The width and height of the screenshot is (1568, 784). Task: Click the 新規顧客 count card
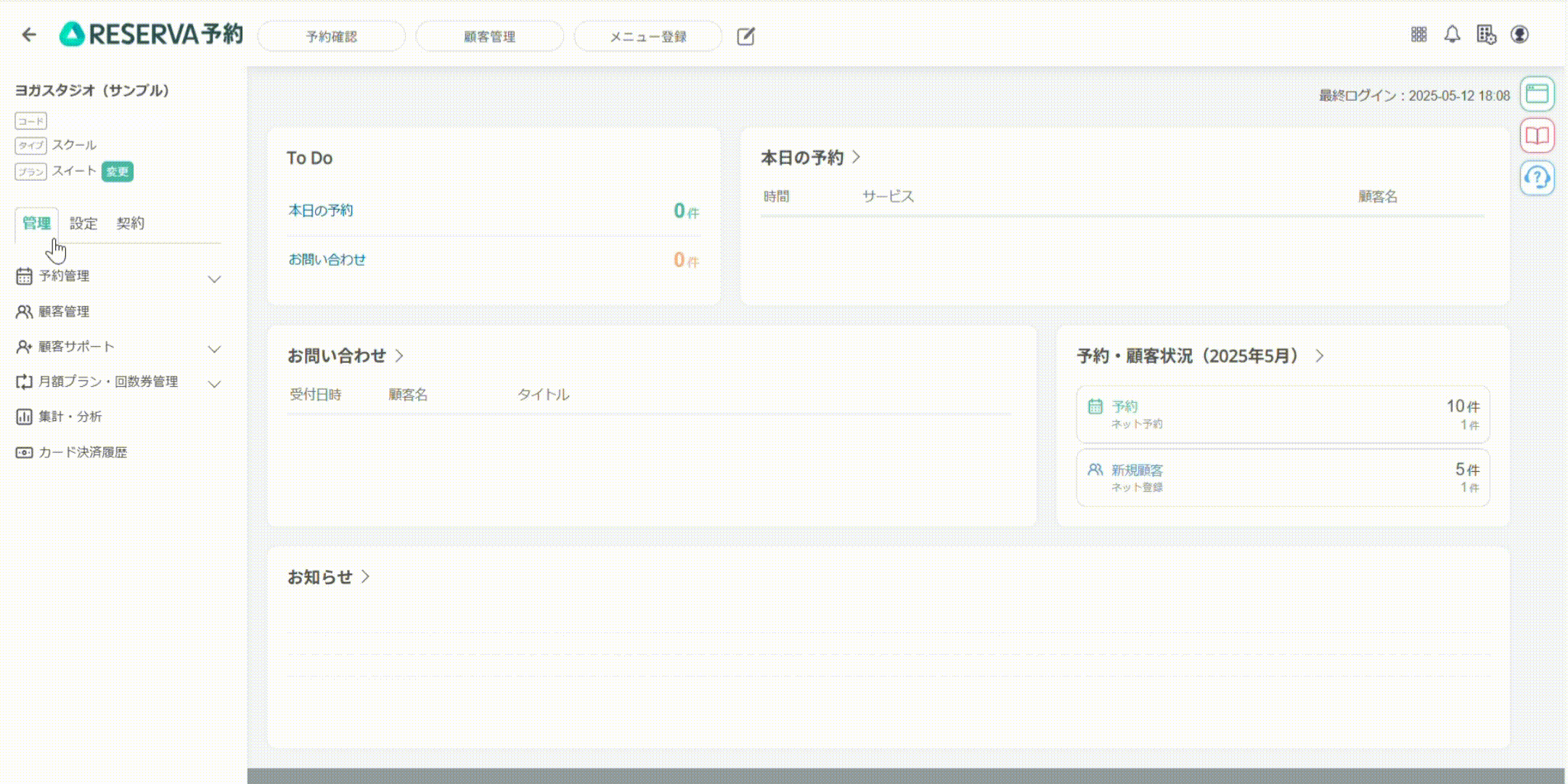click(1283, 478)
